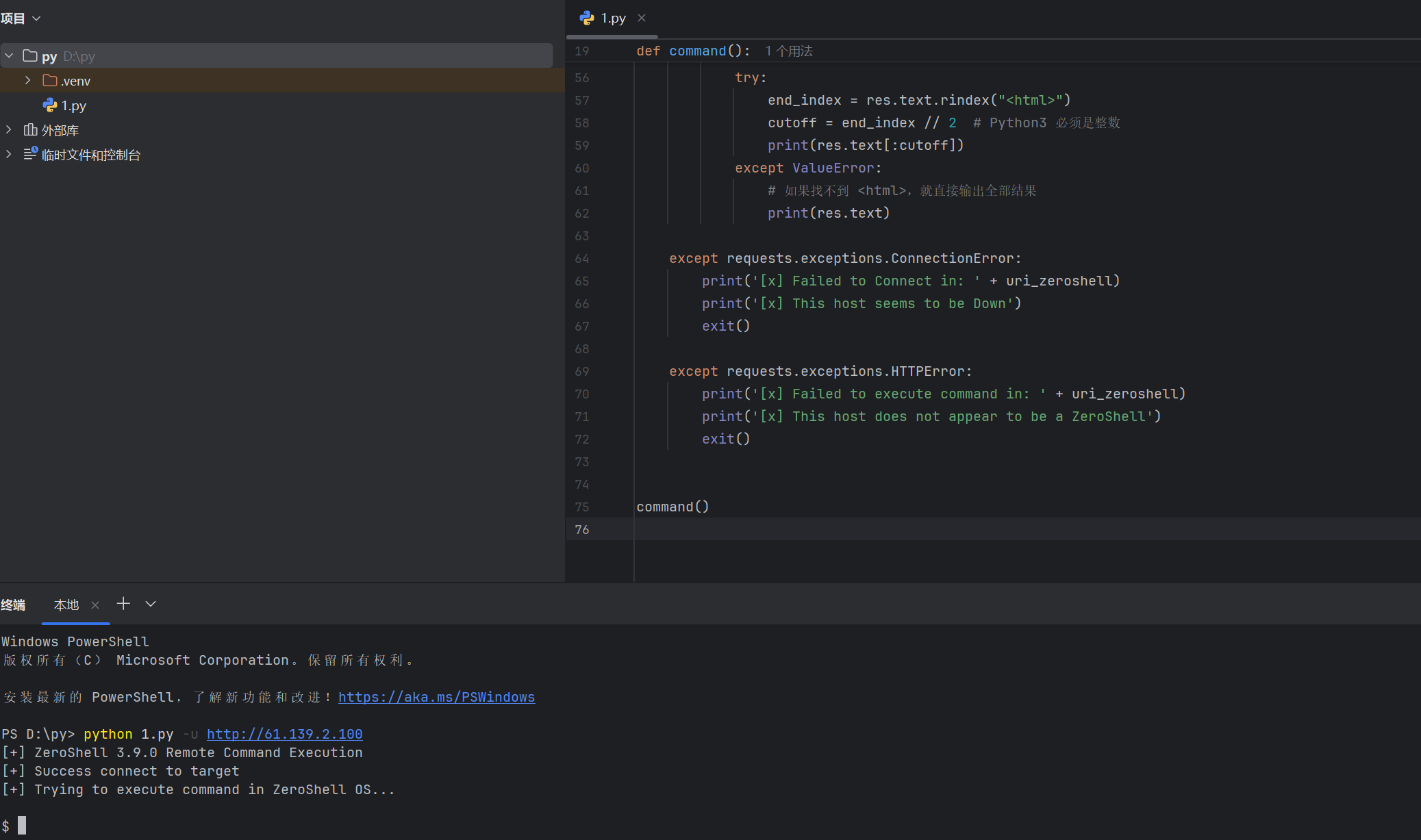1421x840 pixels.
Task: Switch to the 本地 terminal tab
Action: coord(66,605)
